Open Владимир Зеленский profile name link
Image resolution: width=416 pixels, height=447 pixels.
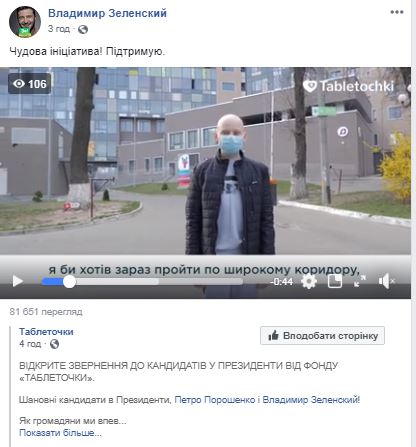(x=107, y=13)
